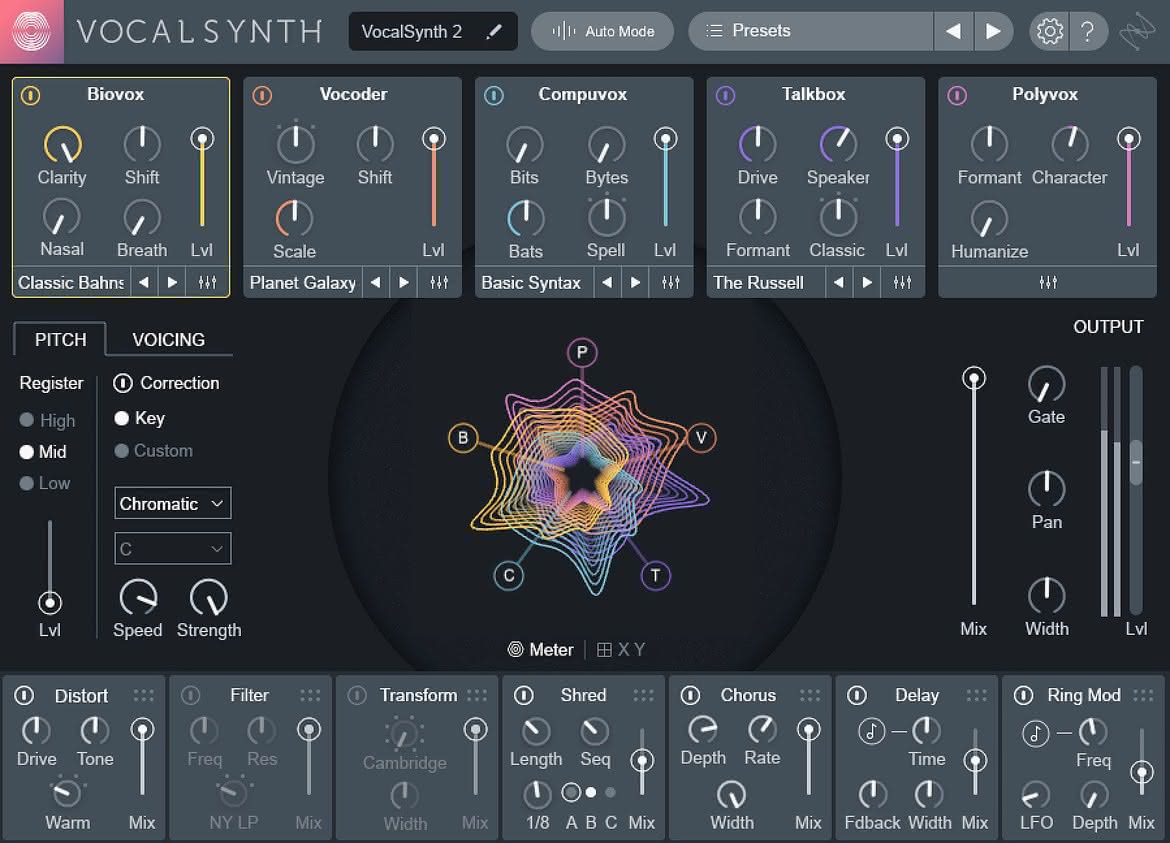Go to previous Vocoder preset arrow

(x=375, y=282)
